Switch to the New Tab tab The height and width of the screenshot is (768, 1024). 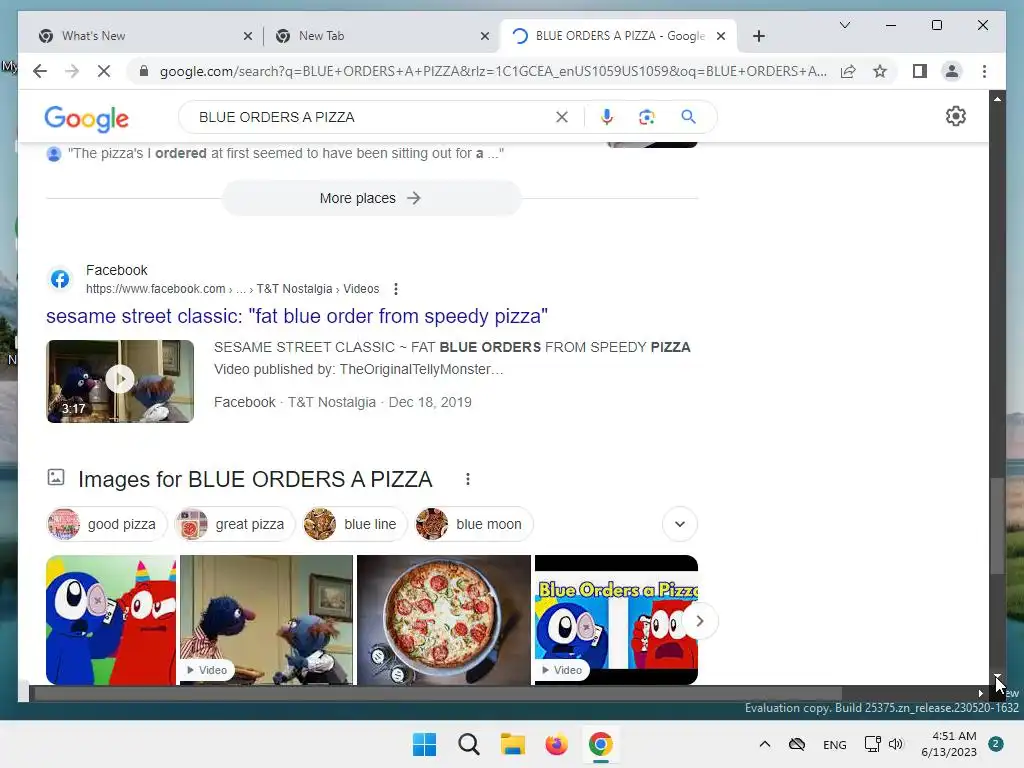[x=379, y=36]
